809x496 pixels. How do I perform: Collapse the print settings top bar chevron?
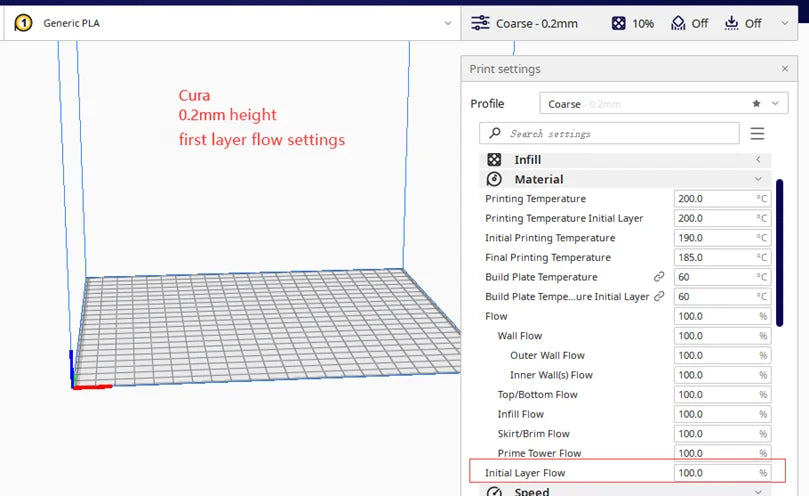click(786, 23)
